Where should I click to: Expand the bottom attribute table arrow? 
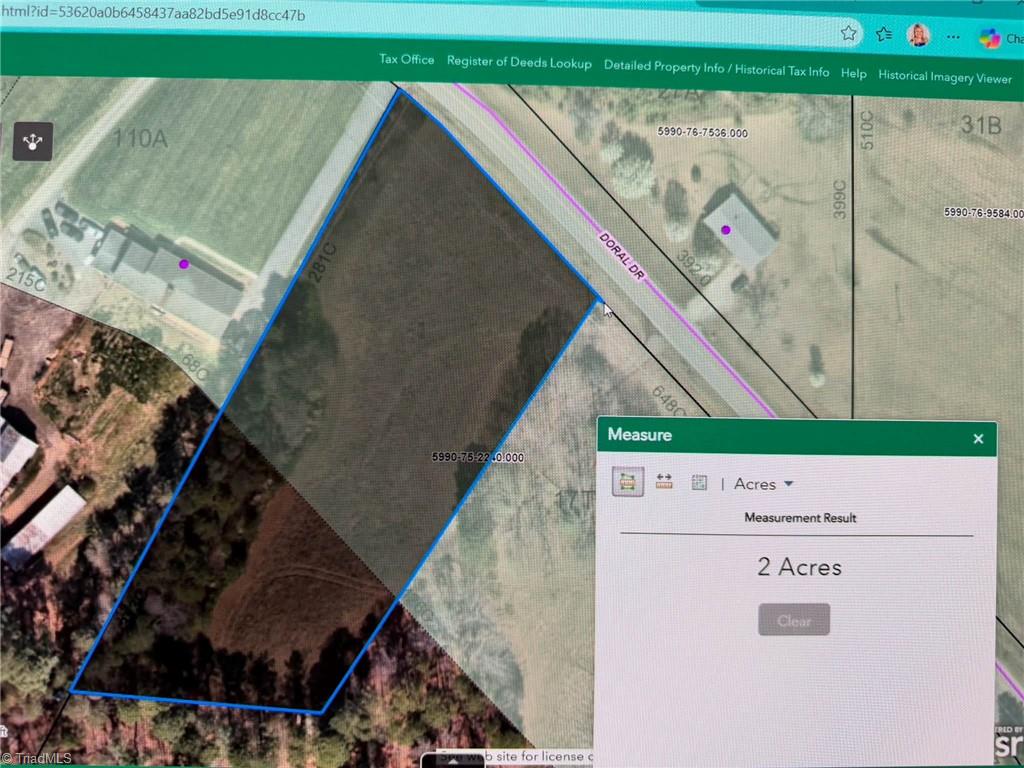point(453,761)
